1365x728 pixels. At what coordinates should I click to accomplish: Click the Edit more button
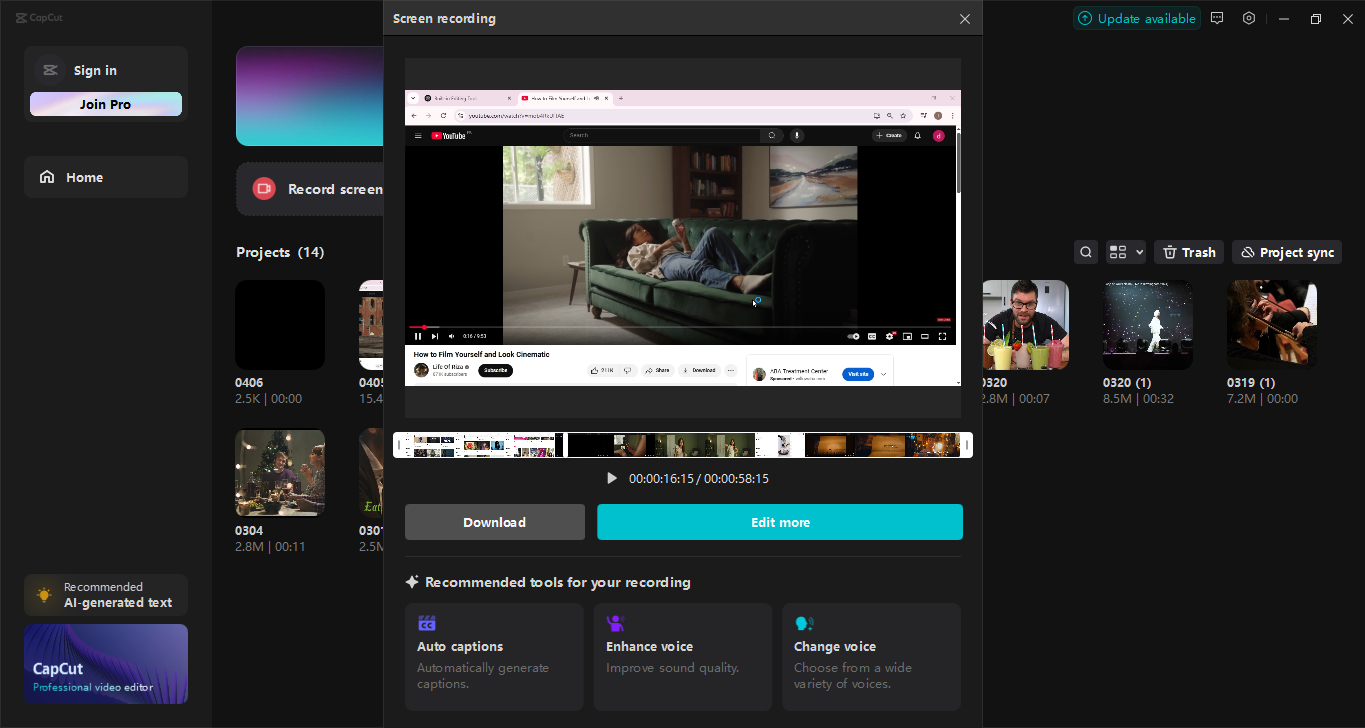(780, 522)
